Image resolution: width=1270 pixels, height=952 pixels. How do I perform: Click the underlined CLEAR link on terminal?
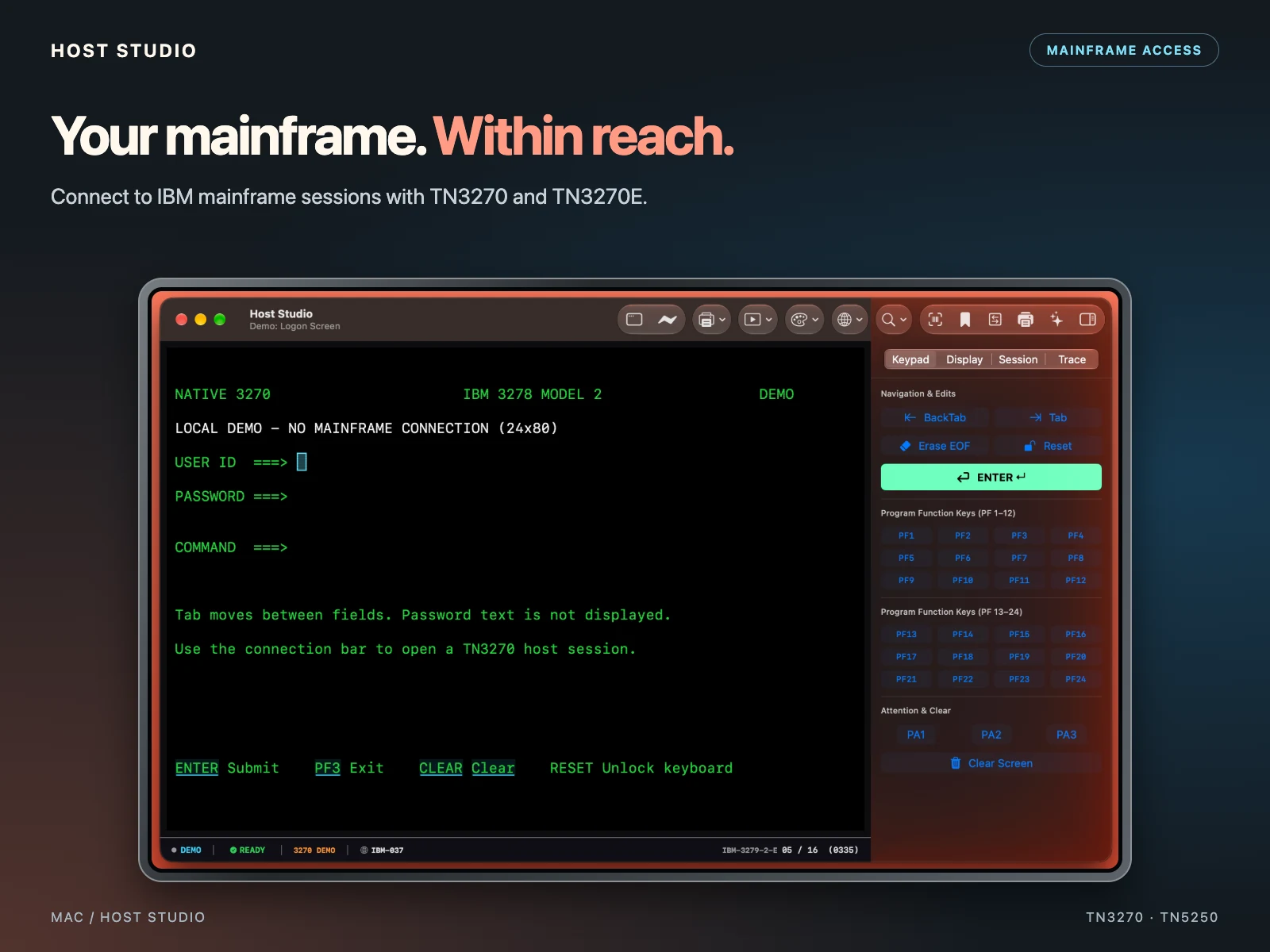[x=441, y=768]
